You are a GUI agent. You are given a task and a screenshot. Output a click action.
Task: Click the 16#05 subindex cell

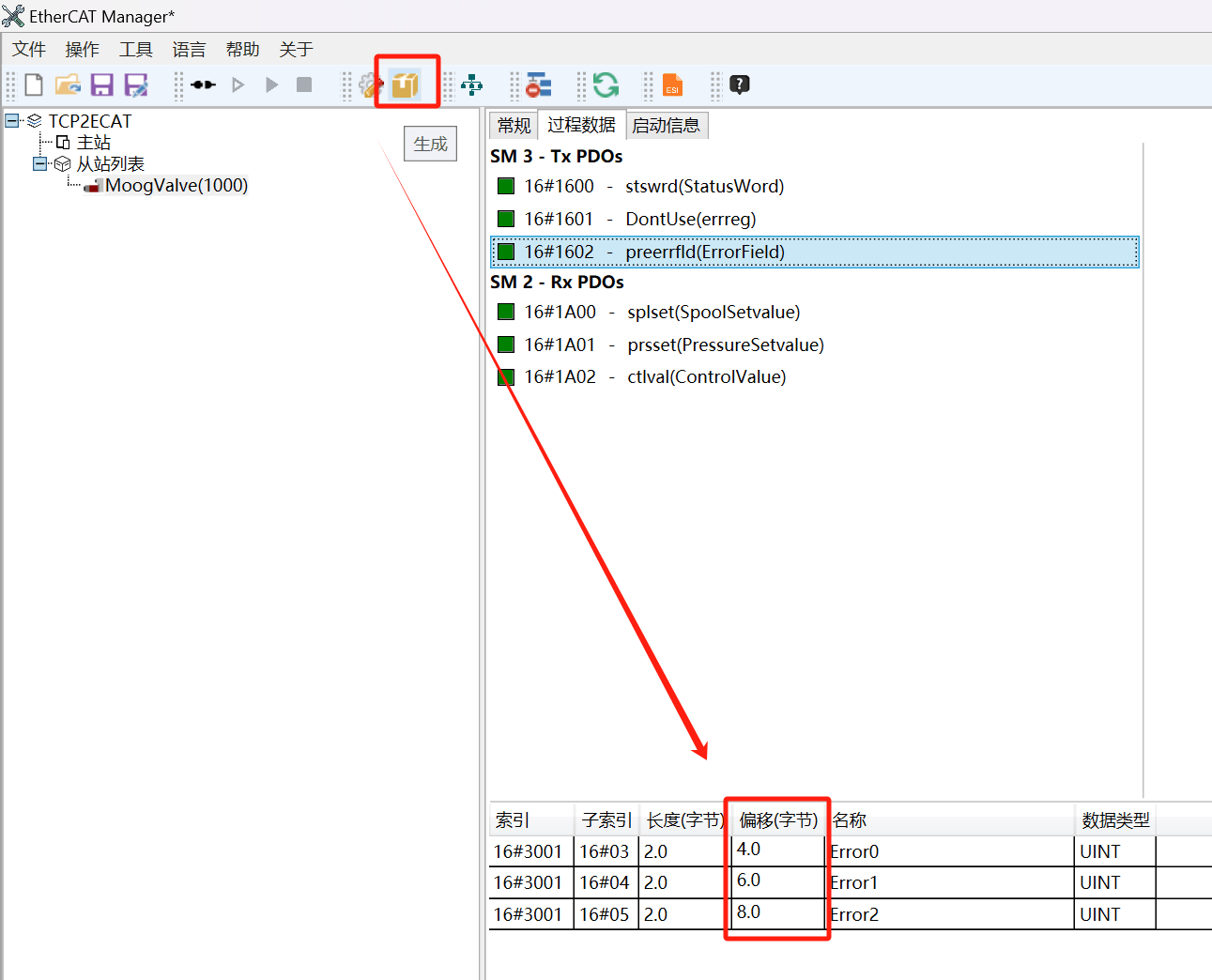click(x=606, y=914)
